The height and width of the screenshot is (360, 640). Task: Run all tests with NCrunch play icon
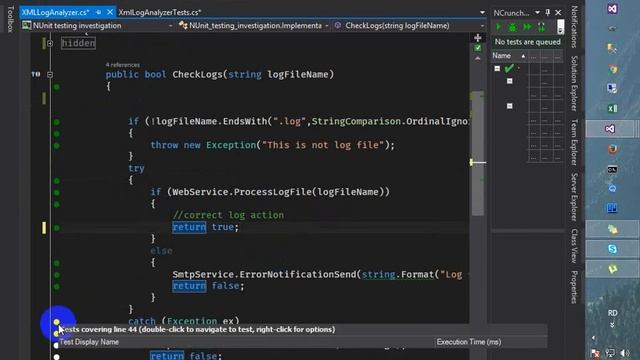coord(498,27)
